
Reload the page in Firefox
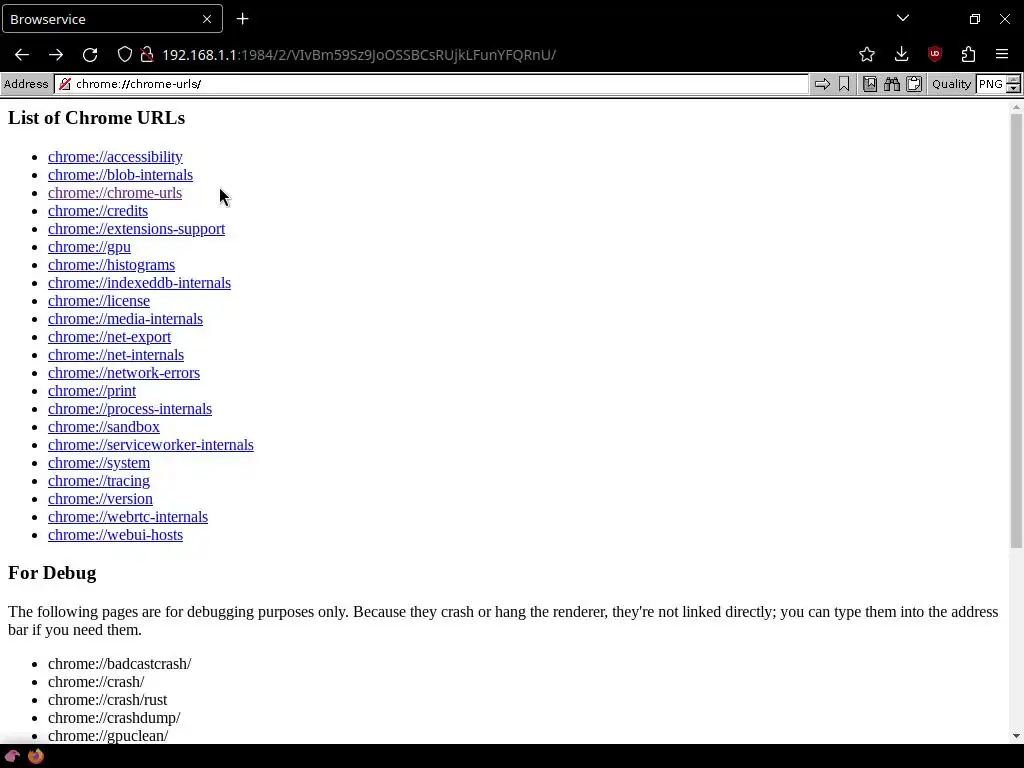click(90, 55)
